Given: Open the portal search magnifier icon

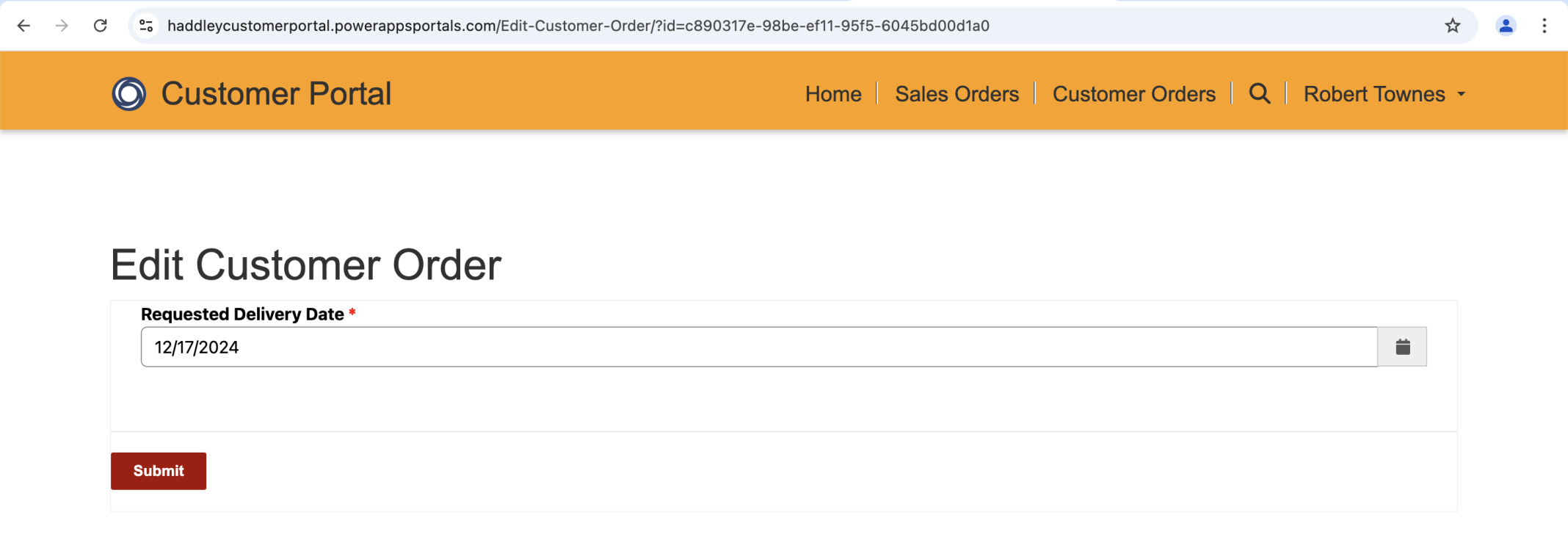Looking at the screenshot, I should tap(1260, 94).
